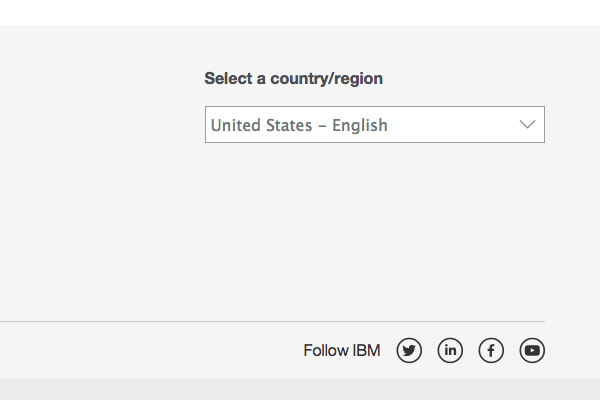Open IBM's LinkedIn page icon

[450, 350]
